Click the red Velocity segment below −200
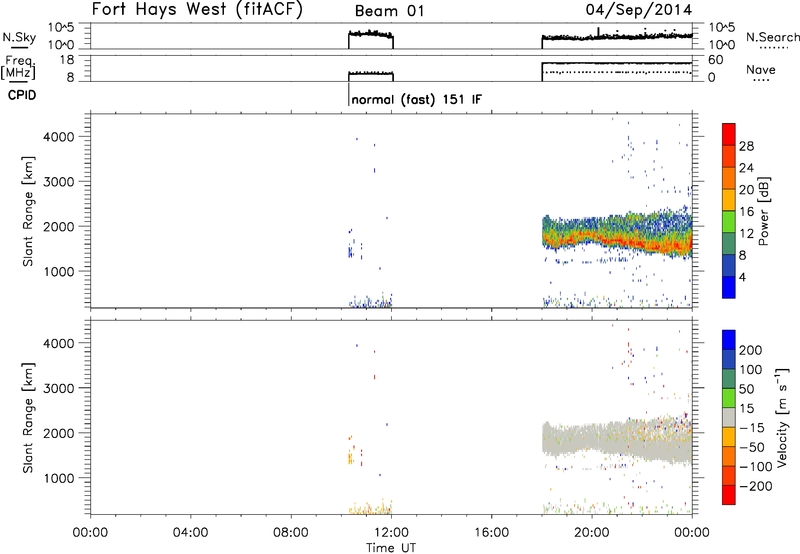This screenshot has width=800, height=554. tap(729, 495)
